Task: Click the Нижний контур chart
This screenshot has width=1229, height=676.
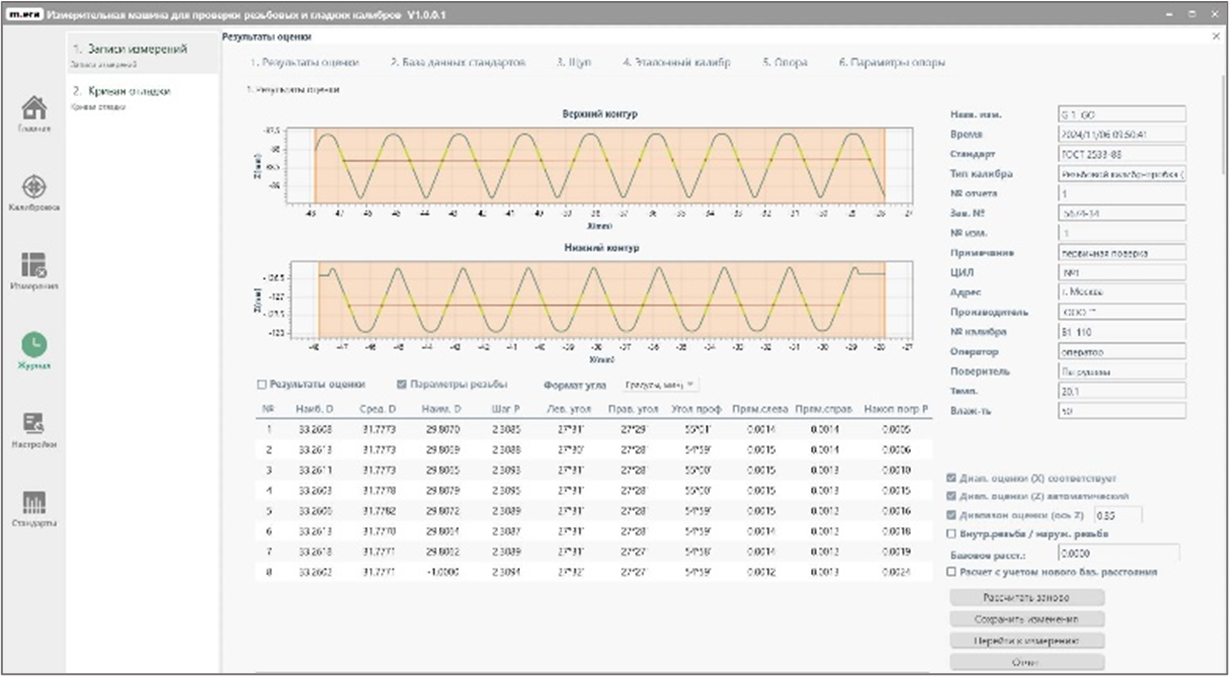Action: tap(600, 299)
